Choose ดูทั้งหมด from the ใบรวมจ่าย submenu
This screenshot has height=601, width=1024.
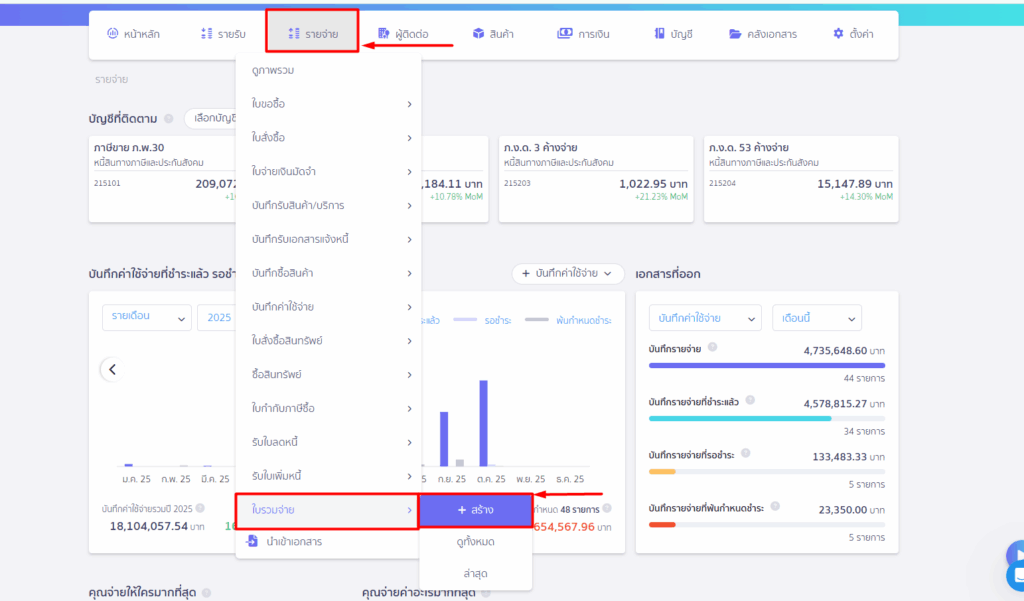tap(475, 541)
